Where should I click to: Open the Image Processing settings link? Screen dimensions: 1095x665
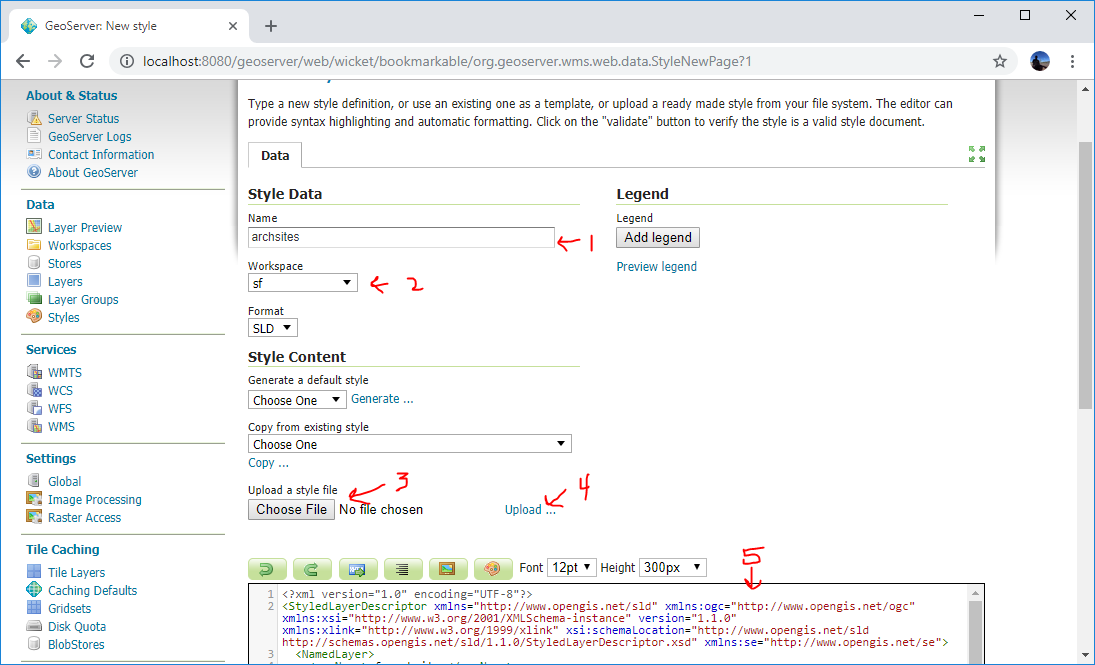click(94, 499)
